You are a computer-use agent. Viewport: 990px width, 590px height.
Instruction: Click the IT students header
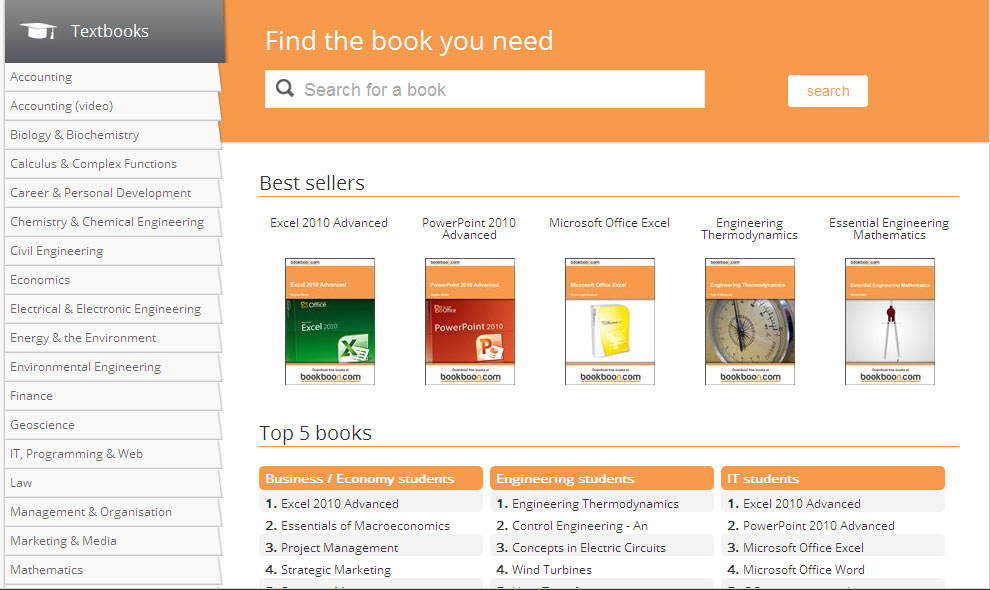(833, 478)
